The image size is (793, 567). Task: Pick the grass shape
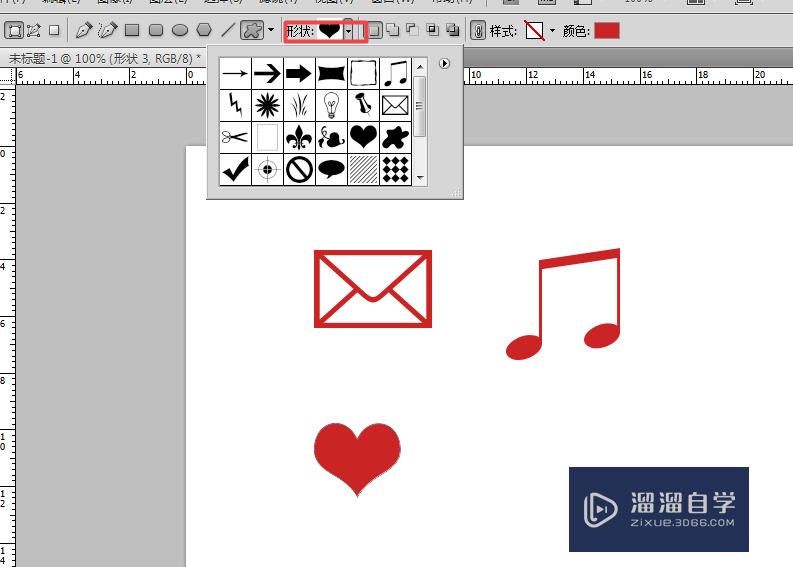(x=299, y=106)
